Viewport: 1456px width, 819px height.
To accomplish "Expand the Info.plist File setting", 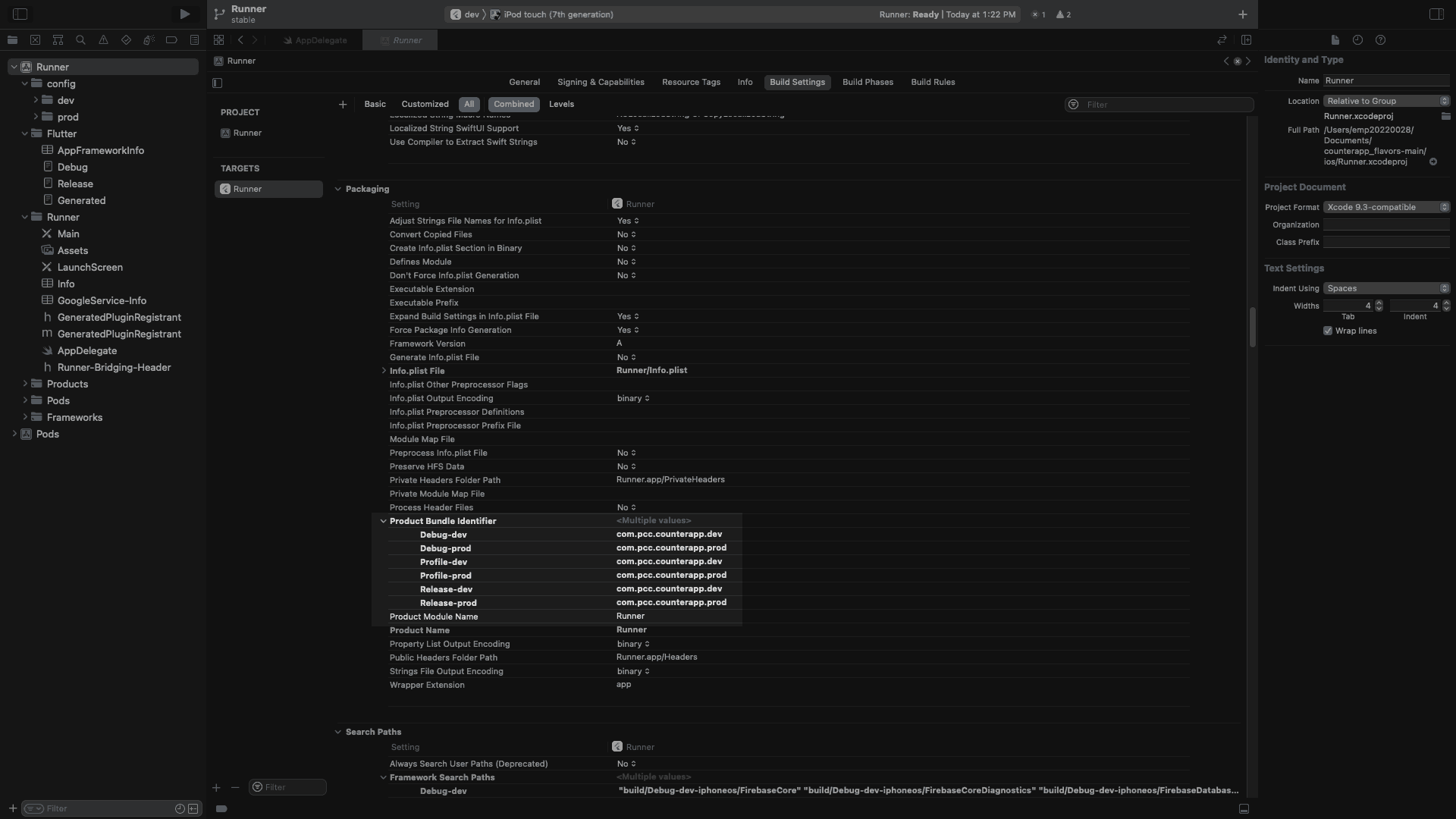I will 383,371.
